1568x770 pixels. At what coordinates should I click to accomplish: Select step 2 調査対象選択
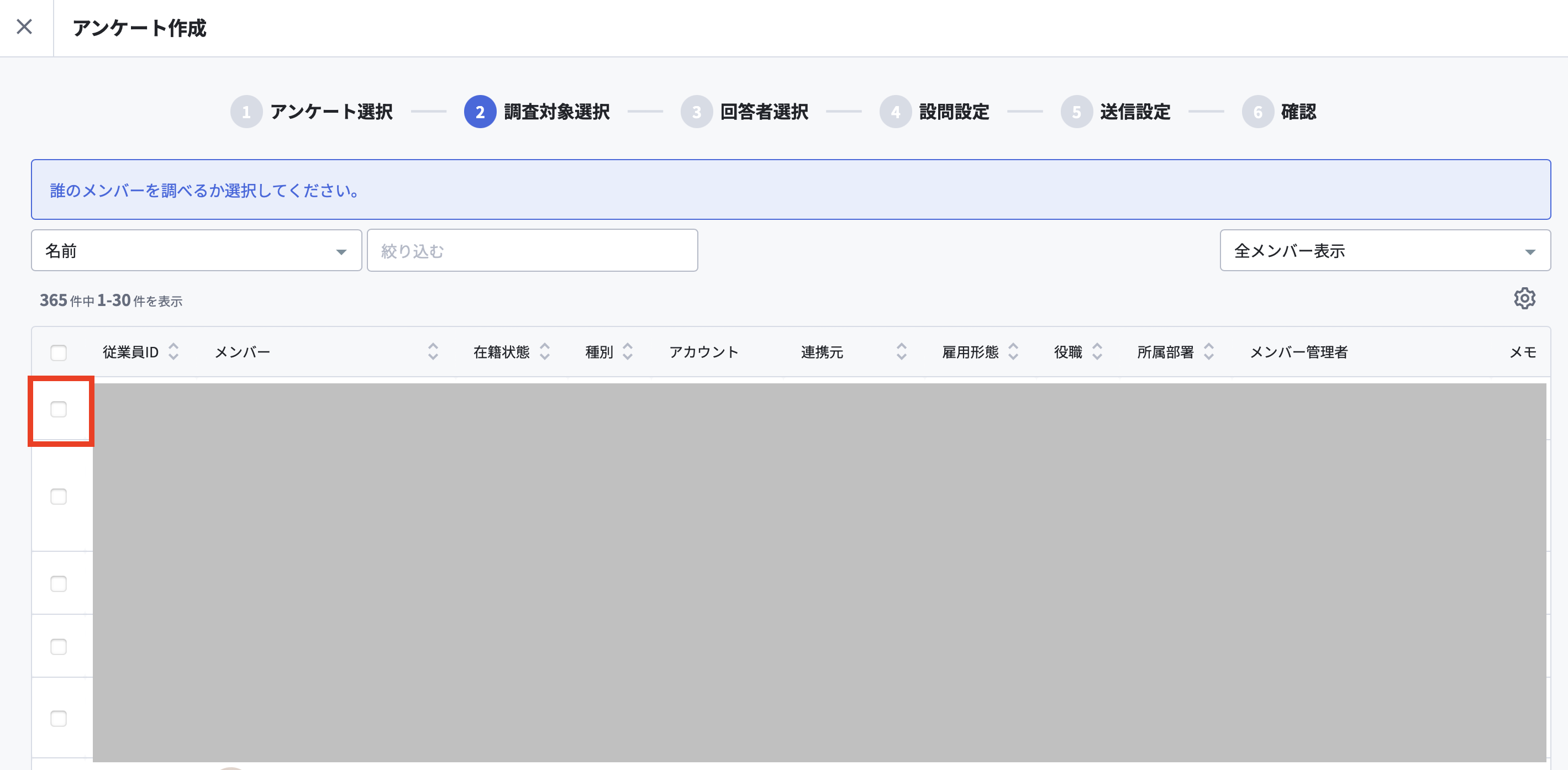click(x=537, y=112)
